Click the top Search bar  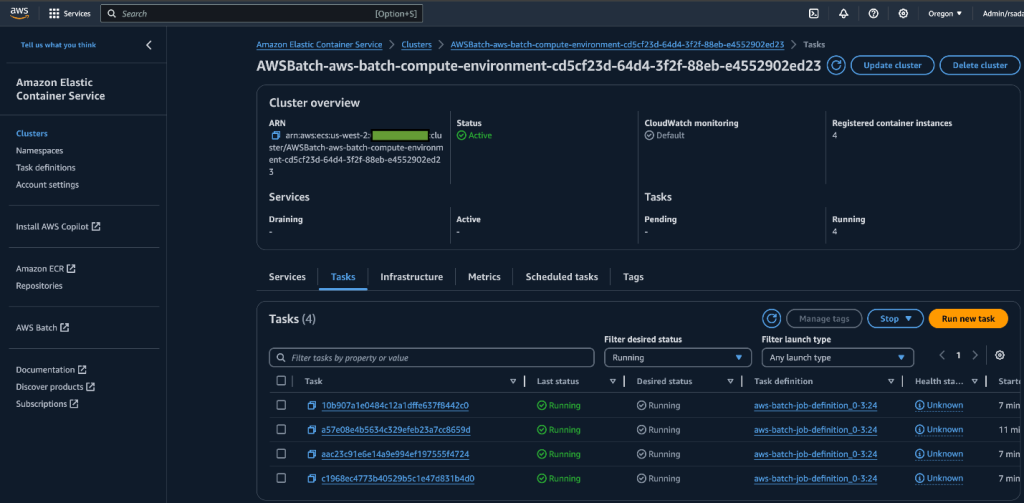261,13
